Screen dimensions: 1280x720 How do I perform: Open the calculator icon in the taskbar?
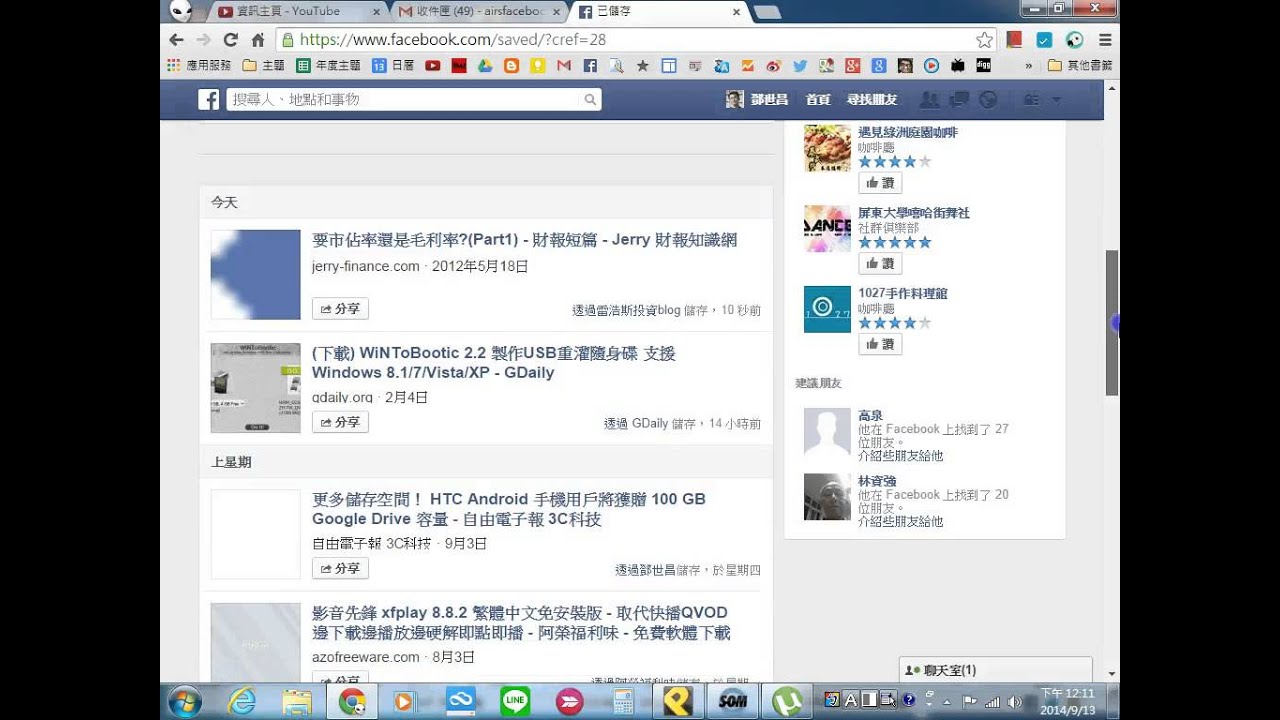coord(624,702)
